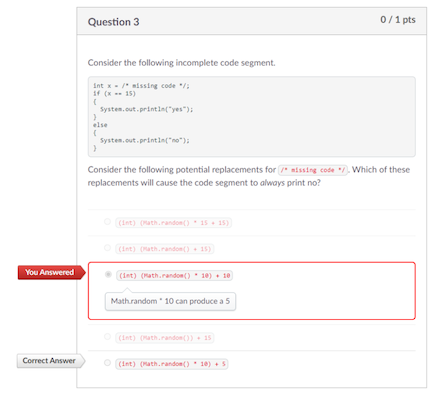Viewport: 434px width, 393px height.
Task: Click the feedback comment 'Math.random * 10 can produce a 5'
Action: click(170, 301)
